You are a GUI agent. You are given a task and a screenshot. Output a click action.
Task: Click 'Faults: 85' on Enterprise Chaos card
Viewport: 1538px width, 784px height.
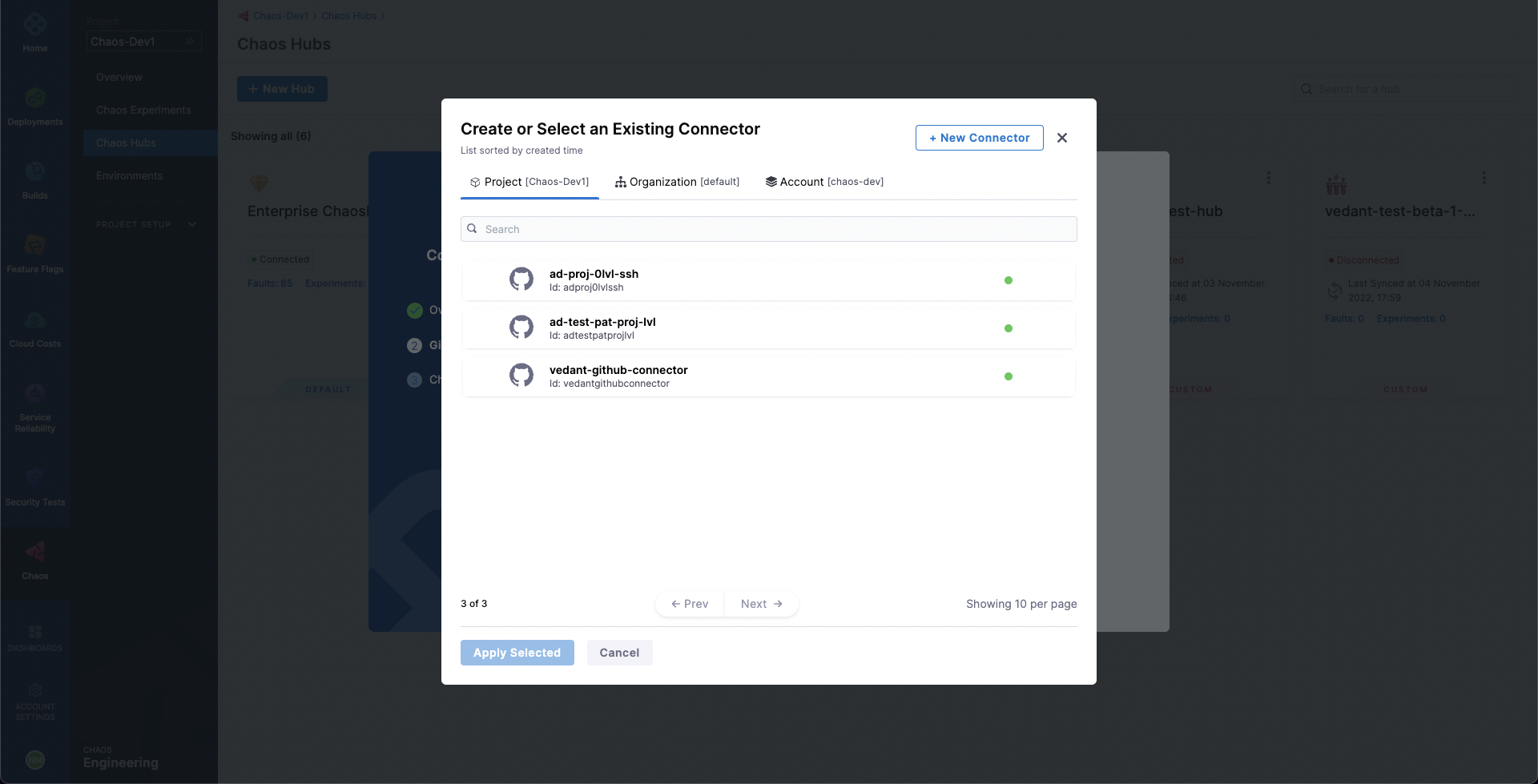(x=270, y=283)
